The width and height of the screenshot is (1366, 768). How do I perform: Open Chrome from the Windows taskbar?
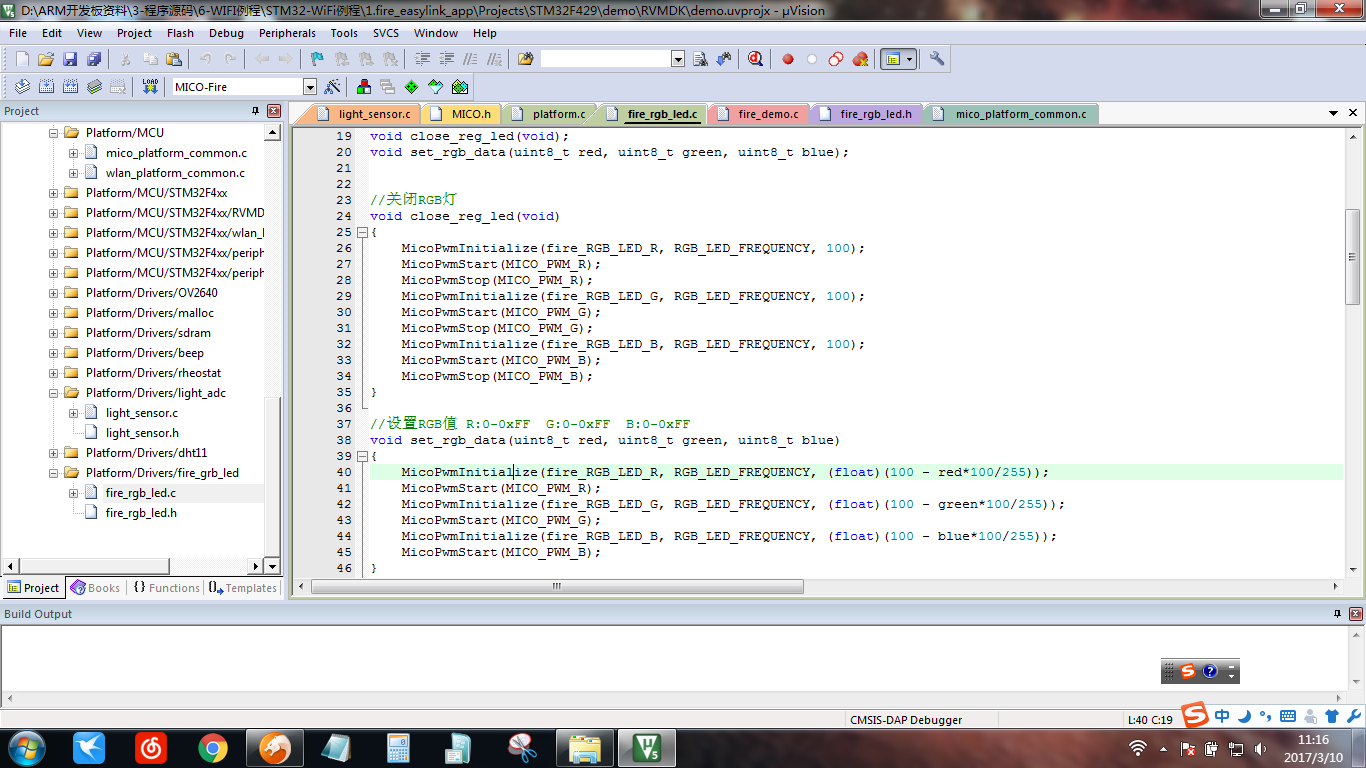click(x=212, y=747)
